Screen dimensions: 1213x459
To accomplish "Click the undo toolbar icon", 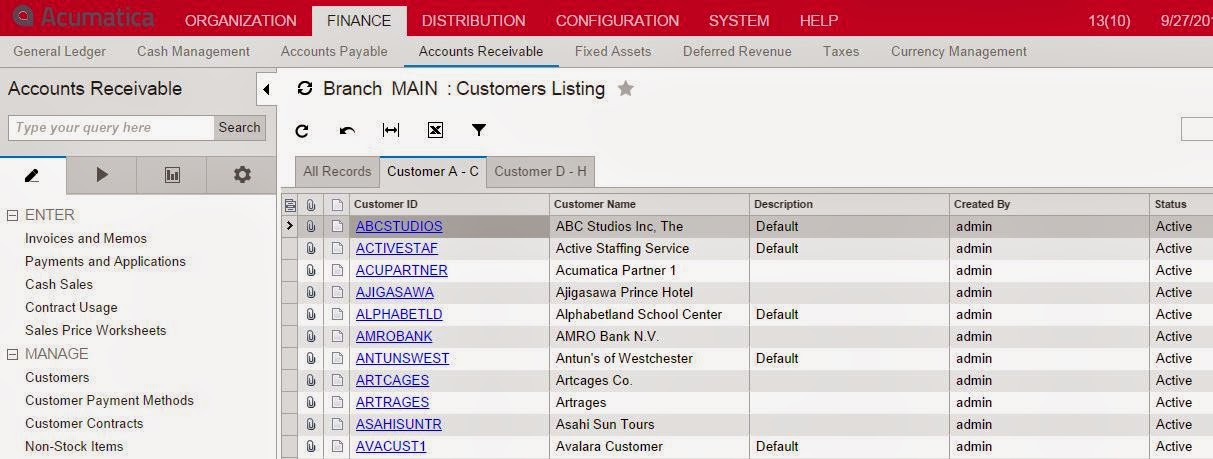I will pos(347,130).
